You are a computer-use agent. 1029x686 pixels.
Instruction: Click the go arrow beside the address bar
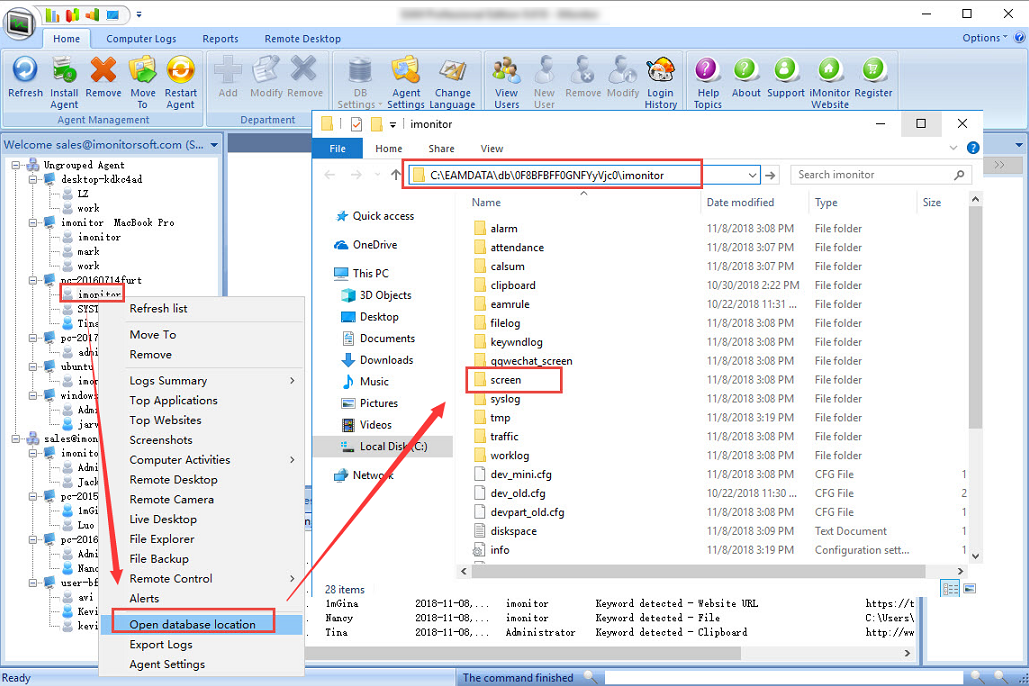coord(770,175)
